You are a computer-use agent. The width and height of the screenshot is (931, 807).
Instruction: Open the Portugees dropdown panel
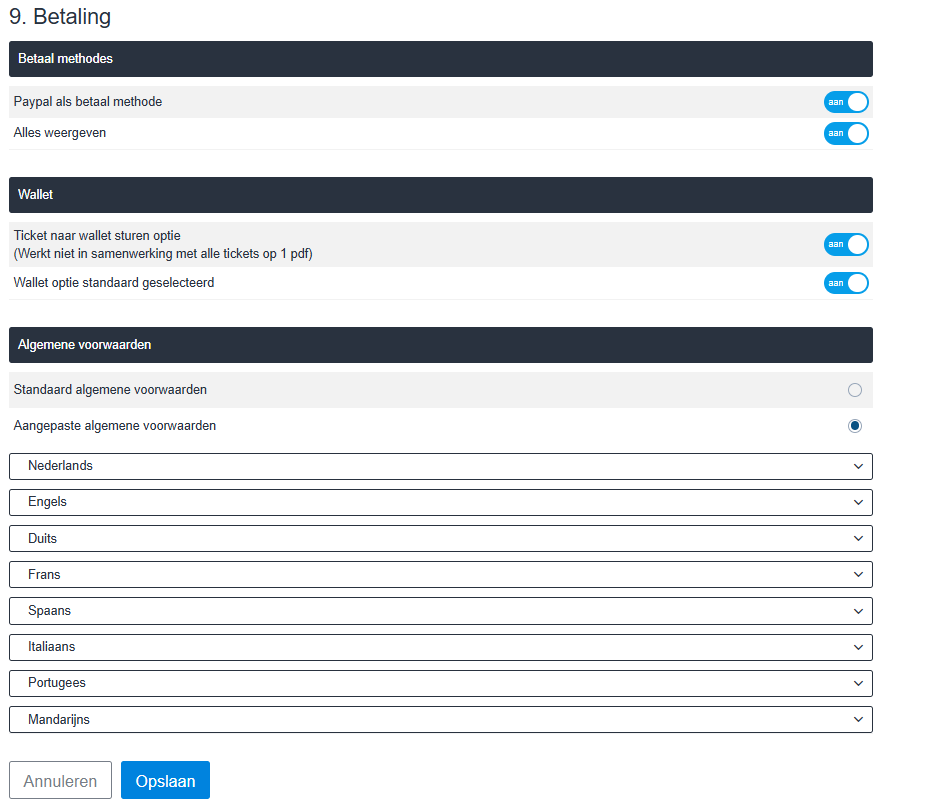(440, 683)
